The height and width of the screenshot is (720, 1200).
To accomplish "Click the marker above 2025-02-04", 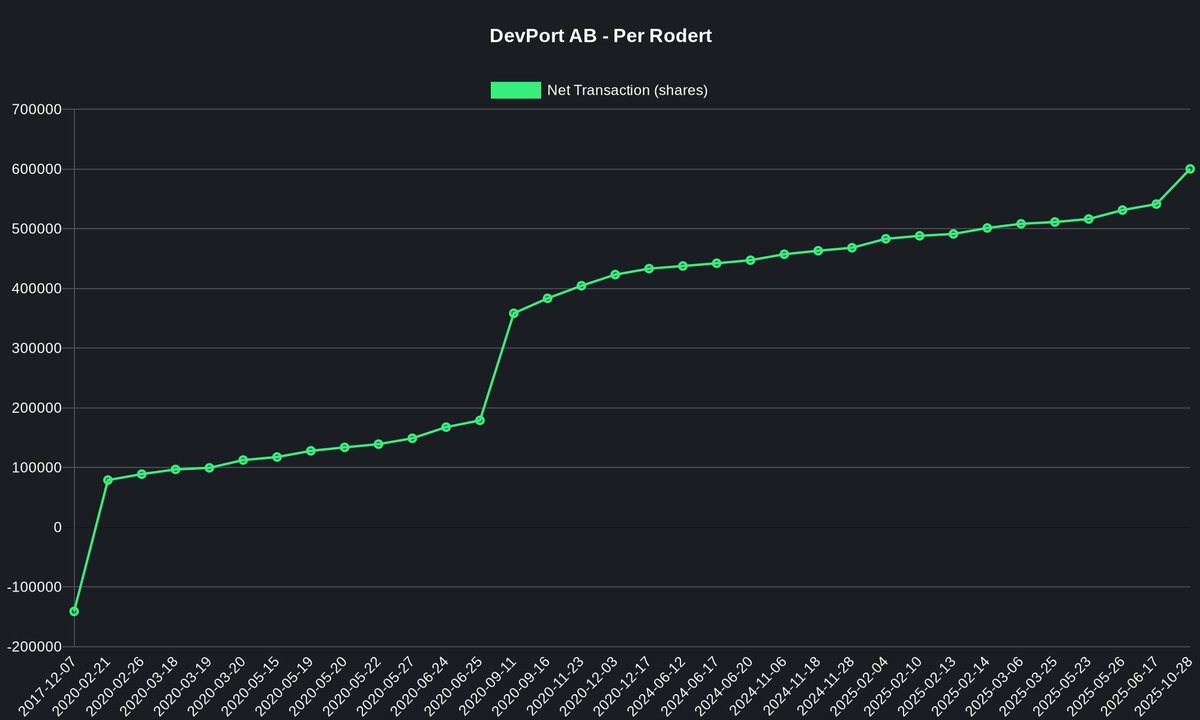I will pos(885,238).
